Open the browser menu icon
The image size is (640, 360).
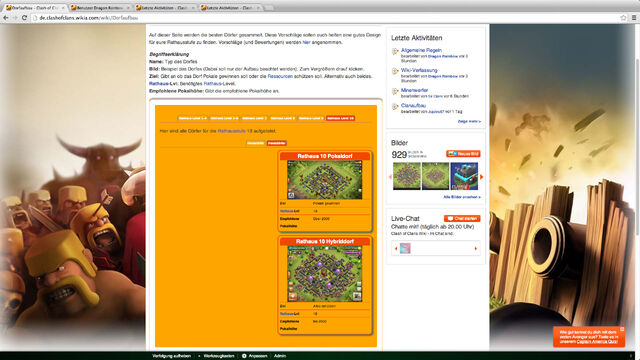(x=634, y=18)
